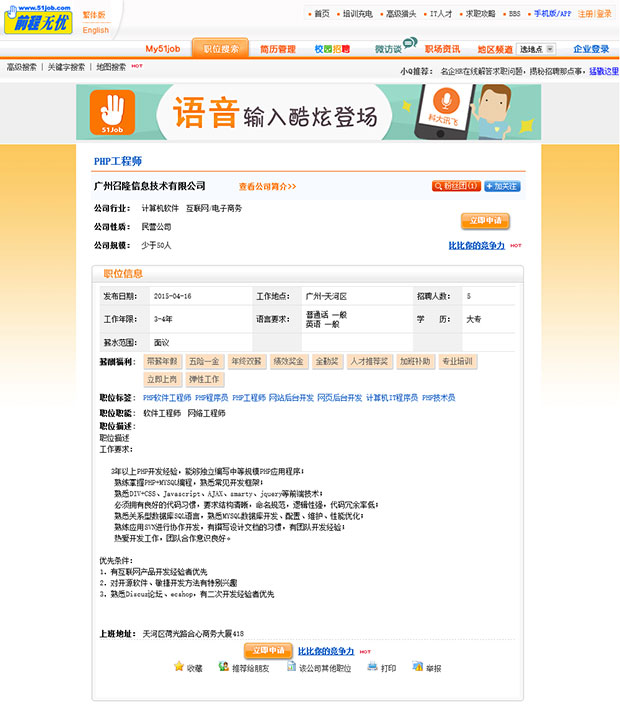Viewport: 620px width, 704px height.
Task: Click the 人才推荐奖 benefit tag
Action: tap(369, 361)
